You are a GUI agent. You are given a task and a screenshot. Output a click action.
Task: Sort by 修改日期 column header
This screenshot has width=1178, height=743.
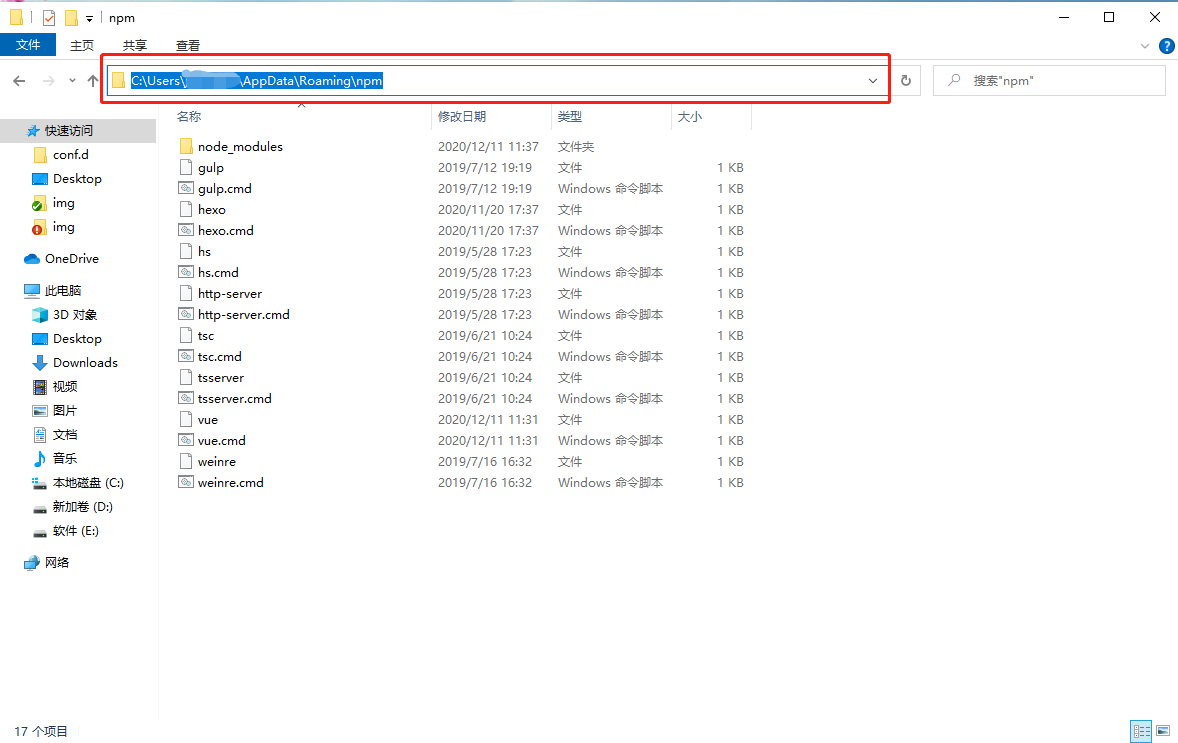[x=462, y=116]
